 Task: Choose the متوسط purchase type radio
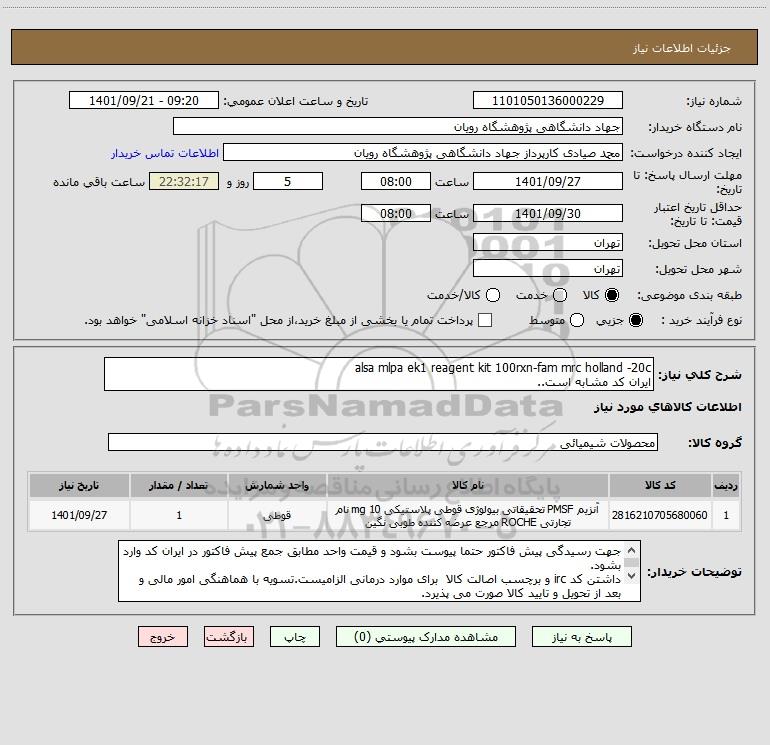click(x=577, y=320)
